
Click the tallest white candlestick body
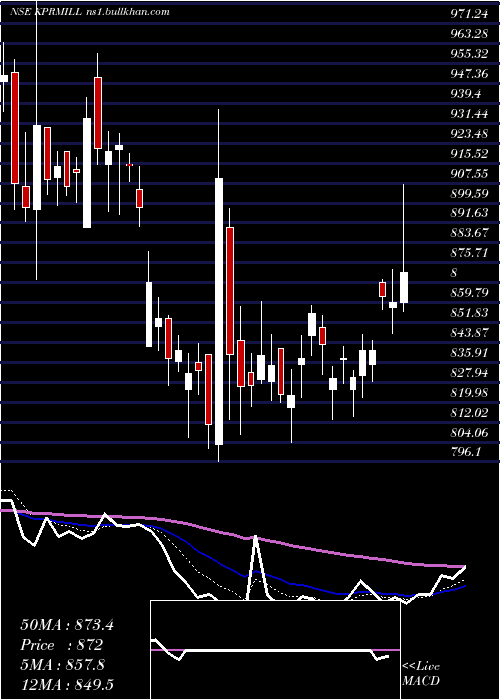coord(219,312)
